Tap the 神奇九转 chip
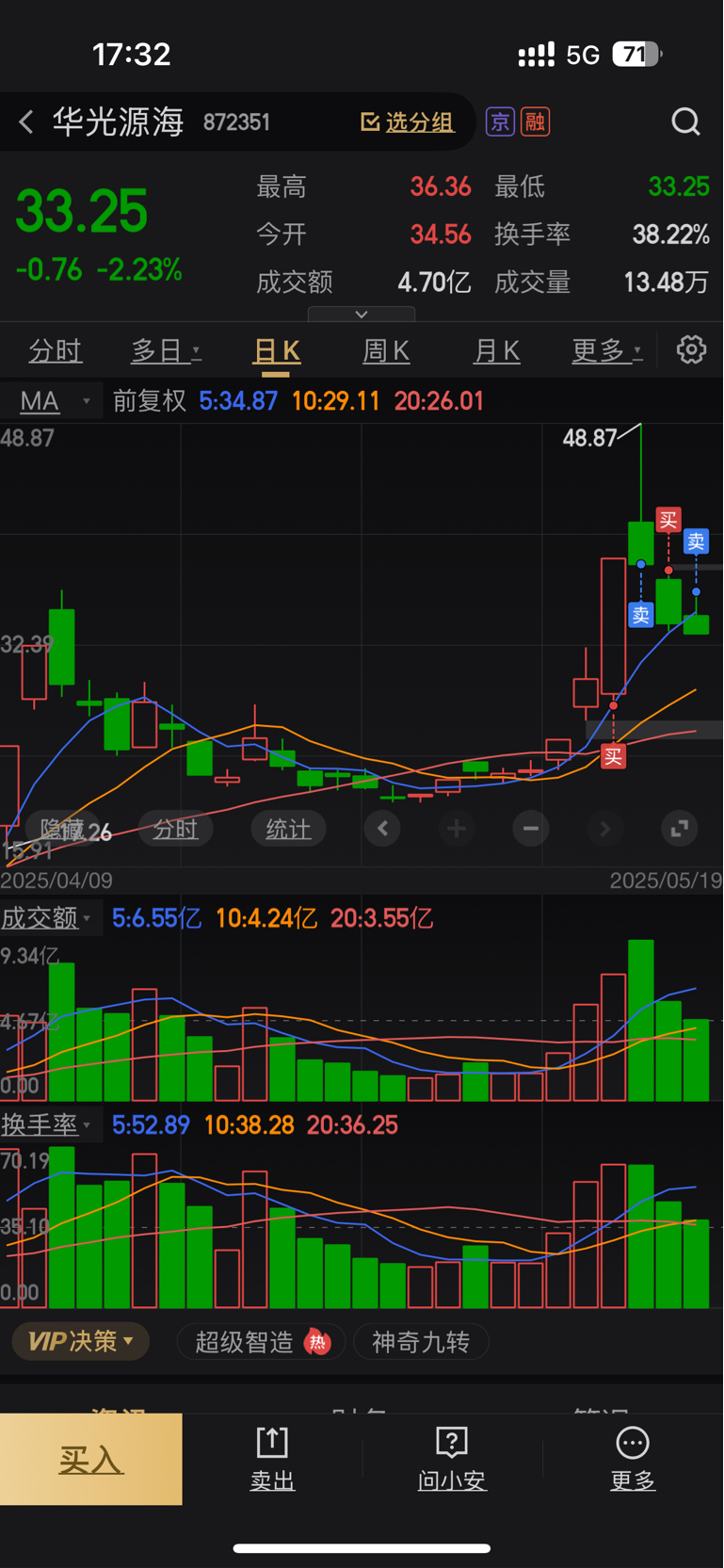 (421, 1342)
